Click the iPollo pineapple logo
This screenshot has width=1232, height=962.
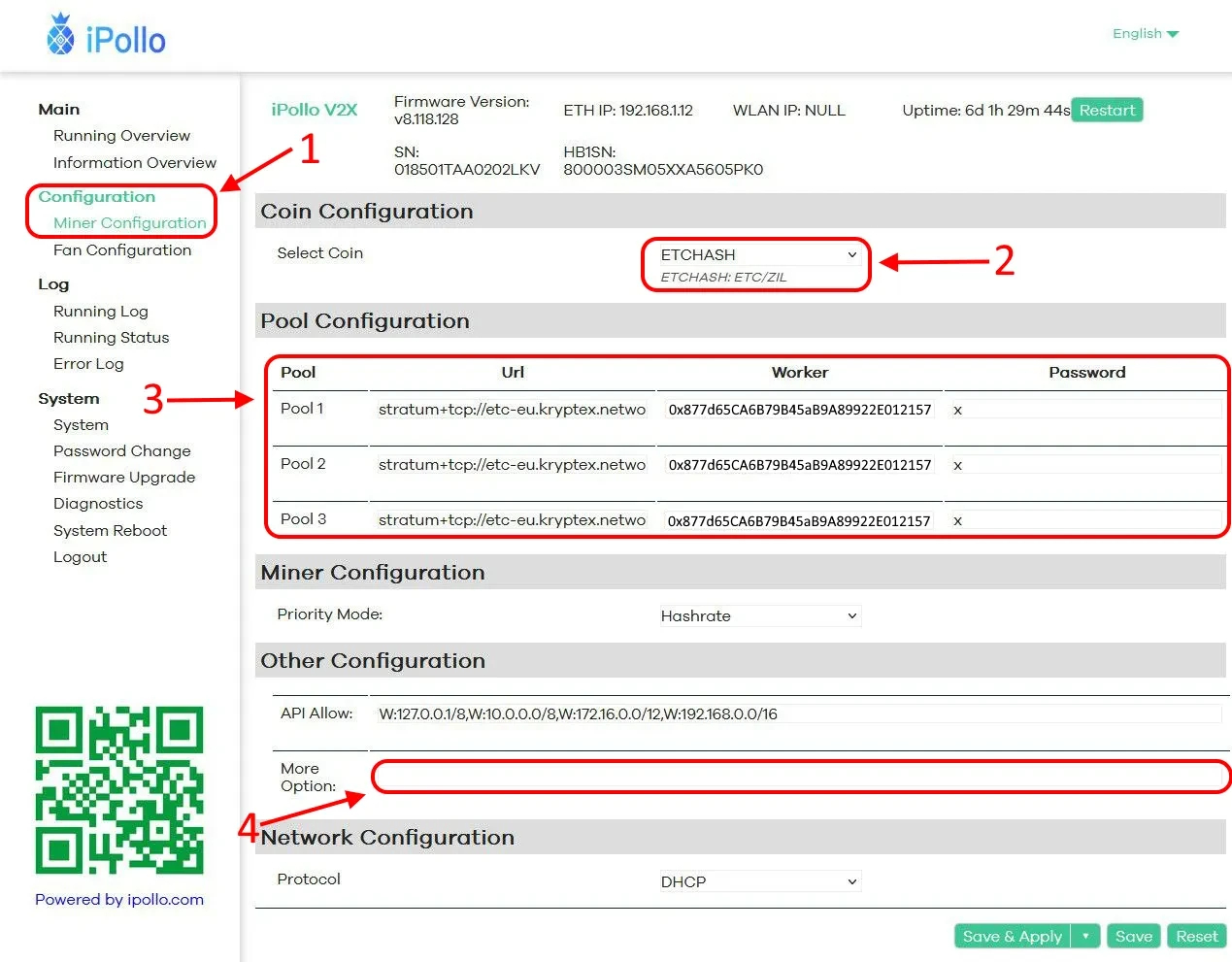tap(60, 36)
